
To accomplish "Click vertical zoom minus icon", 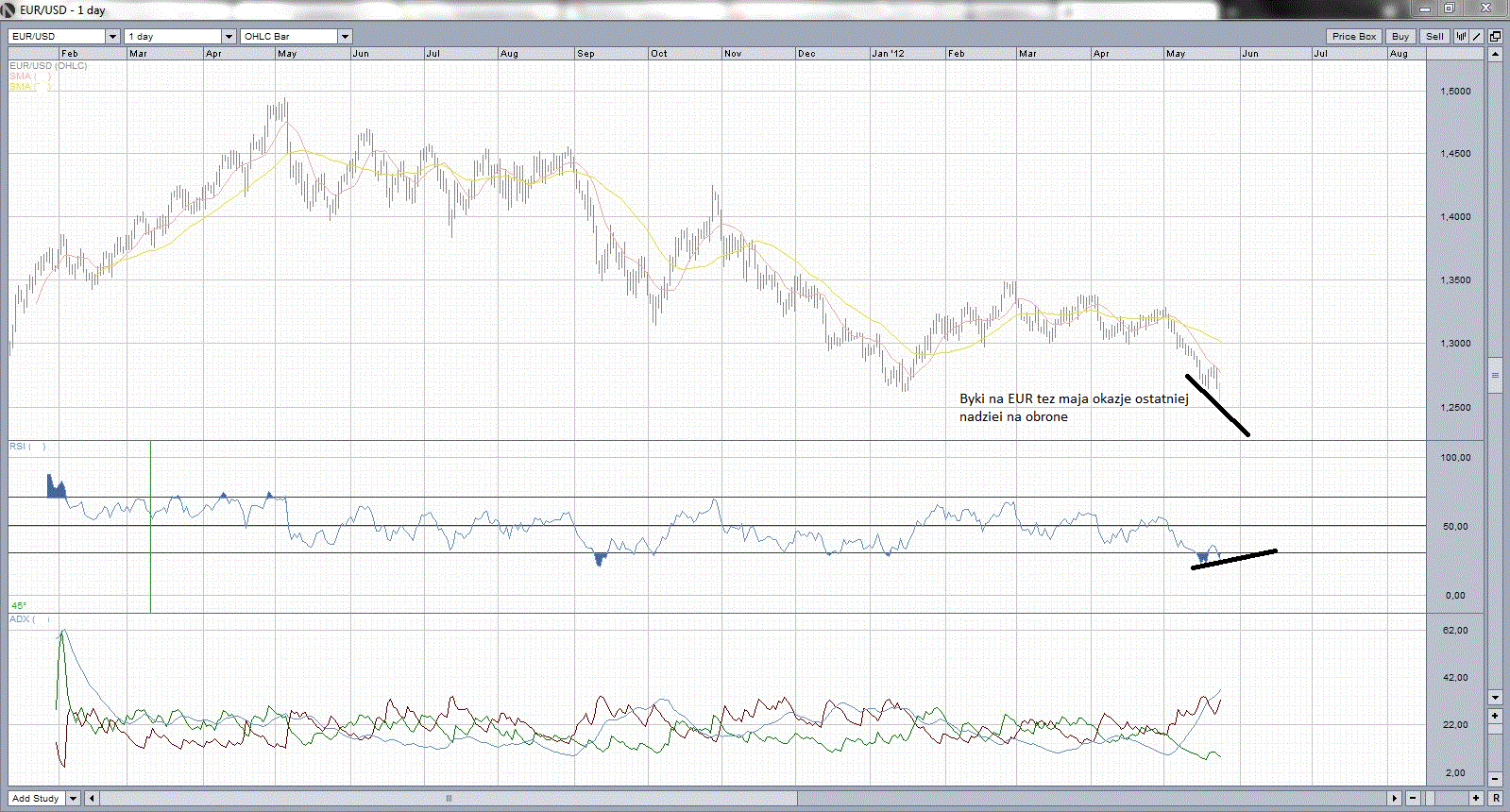I will [x=1495, y=779].
